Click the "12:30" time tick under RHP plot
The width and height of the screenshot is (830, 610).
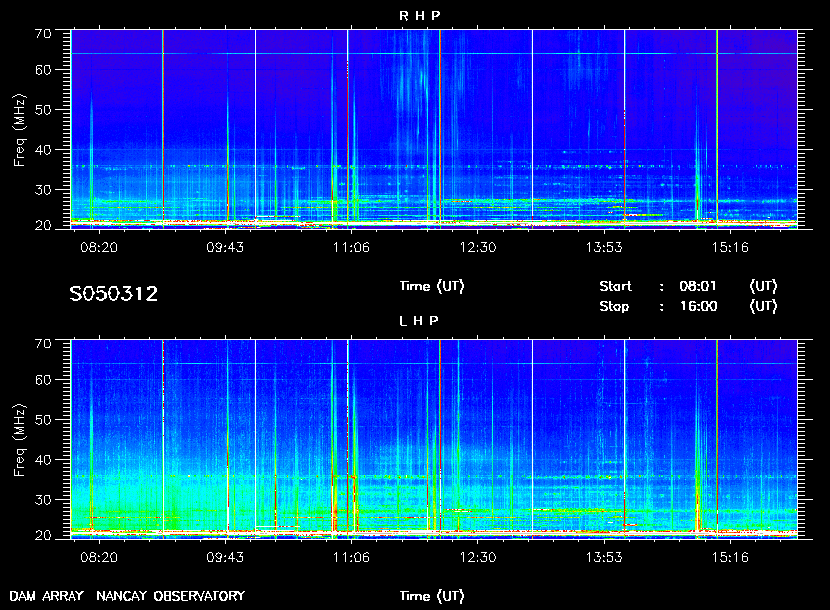point(477,247)
